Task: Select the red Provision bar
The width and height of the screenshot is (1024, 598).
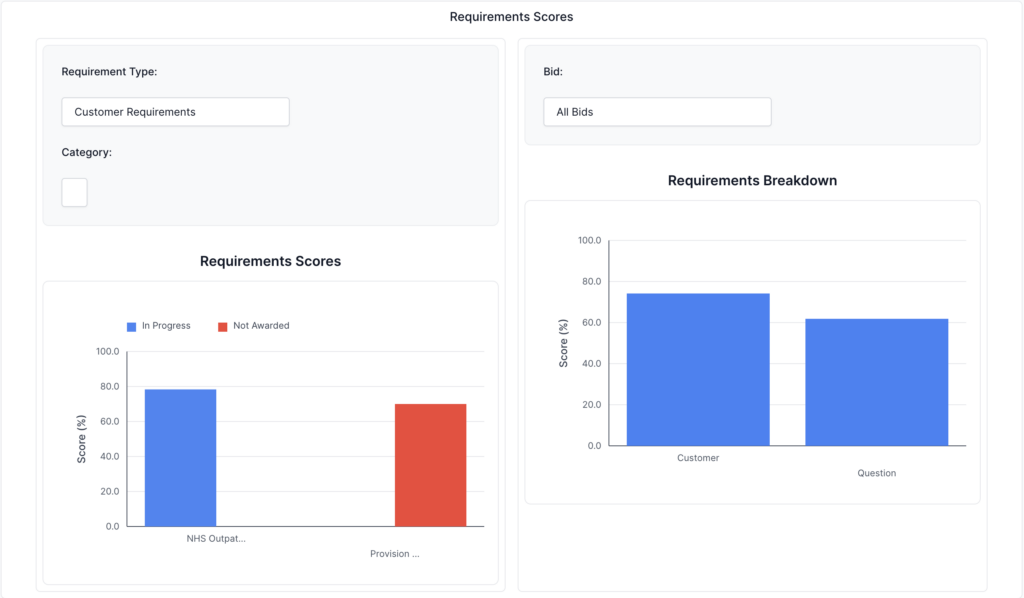Action: point(430,465)
